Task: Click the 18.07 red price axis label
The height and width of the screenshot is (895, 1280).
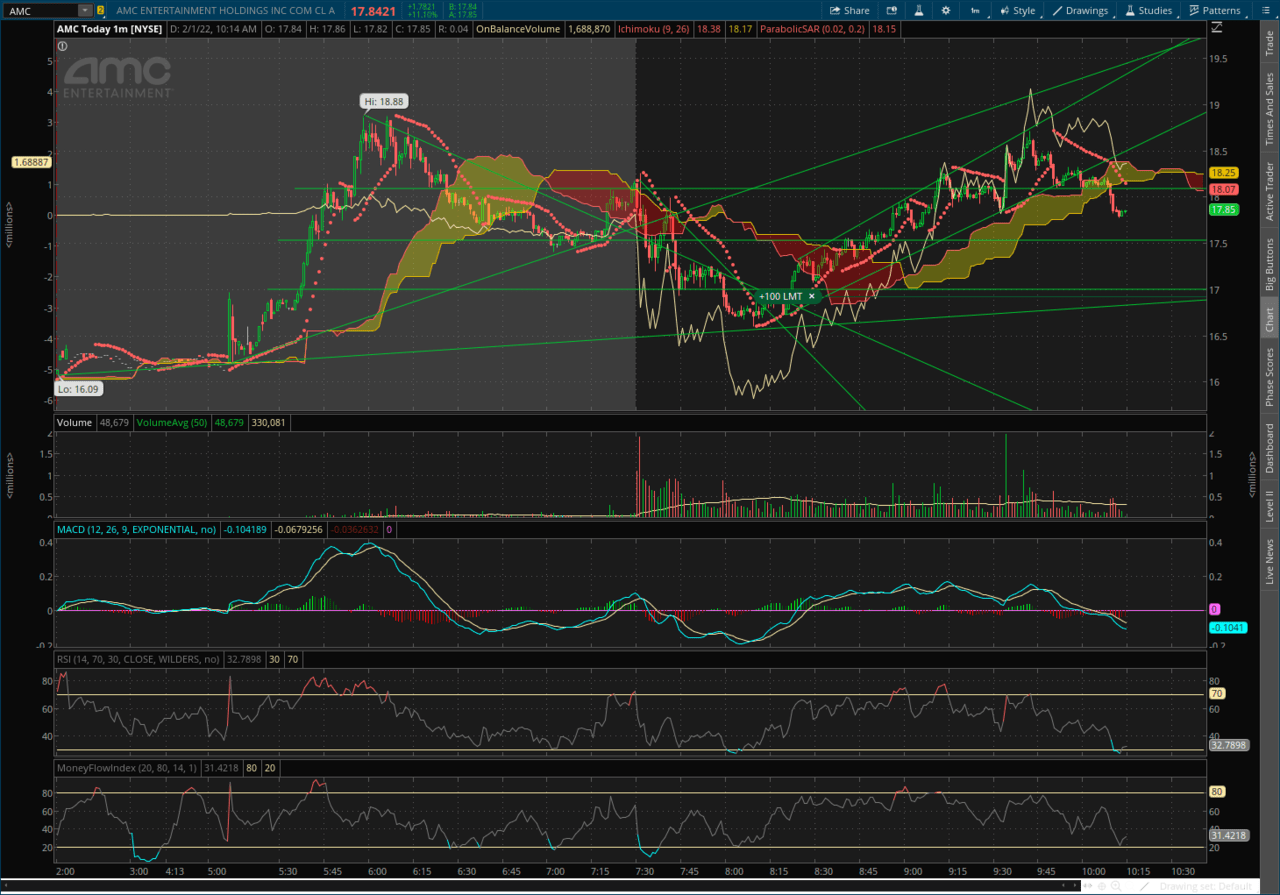Action: pos(1224,189)
